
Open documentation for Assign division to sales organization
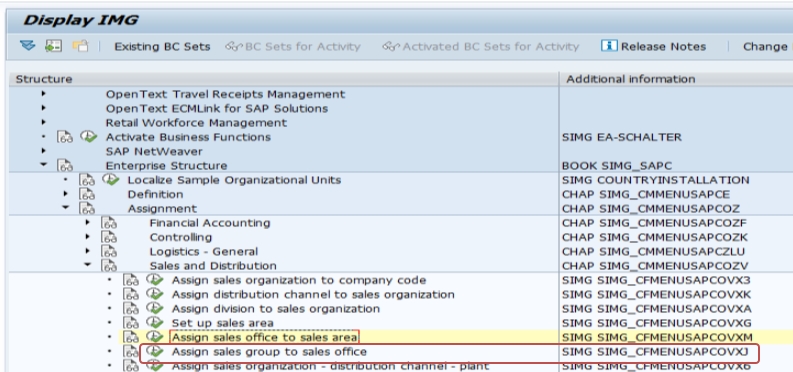pyautogui.click(x=131, y=308)
